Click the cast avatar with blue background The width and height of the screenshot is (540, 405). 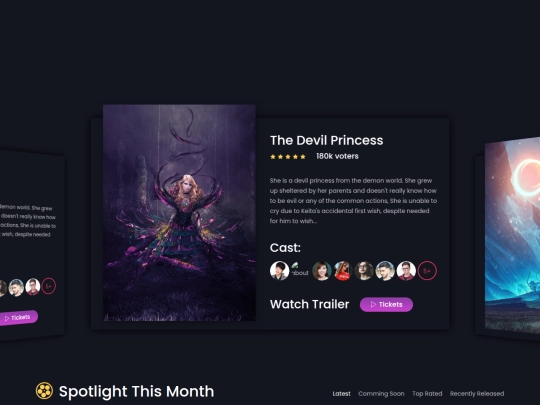385,271
